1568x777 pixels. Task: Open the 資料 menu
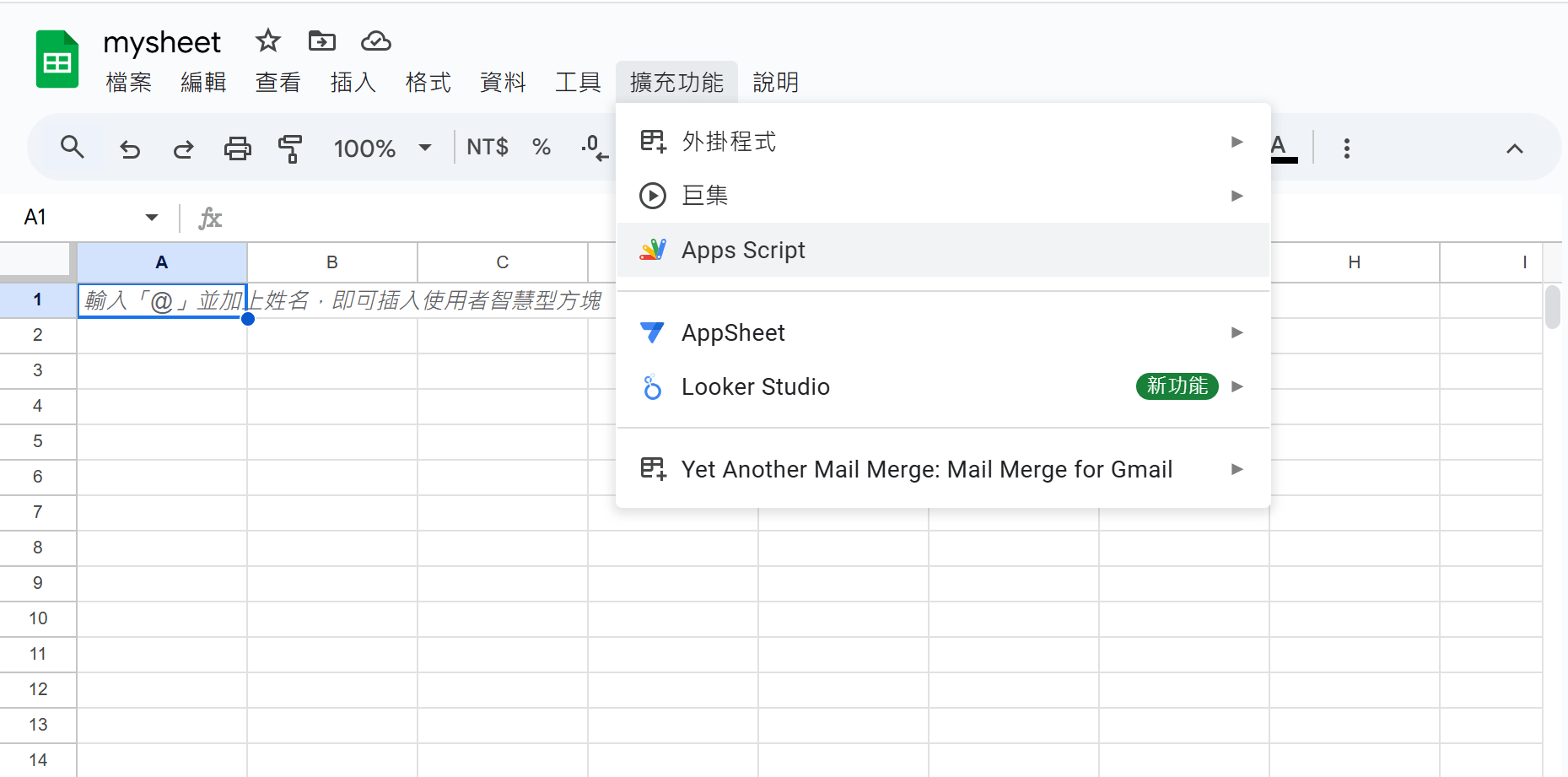[503, 83]
